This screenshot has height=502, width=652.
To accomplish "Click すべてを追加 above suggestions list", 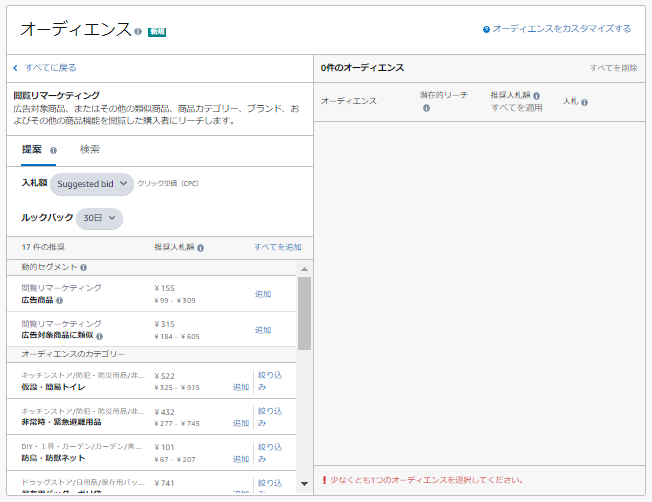I will (278, 247).
